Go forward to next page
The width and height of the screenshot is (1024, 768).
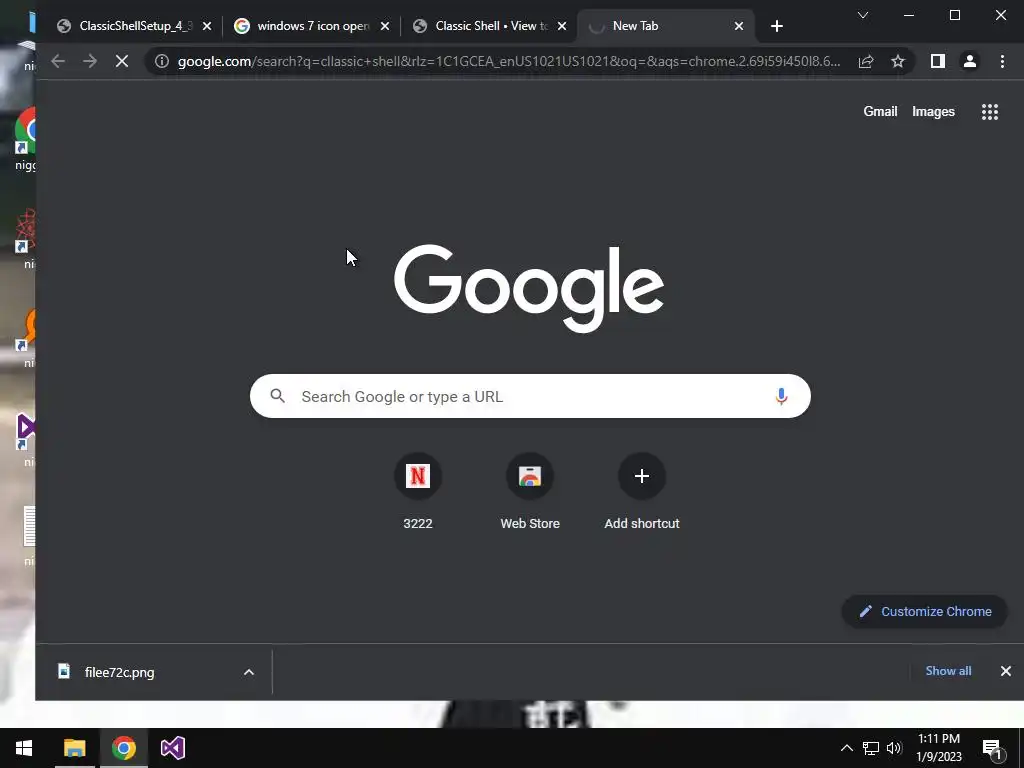(89, 61)
